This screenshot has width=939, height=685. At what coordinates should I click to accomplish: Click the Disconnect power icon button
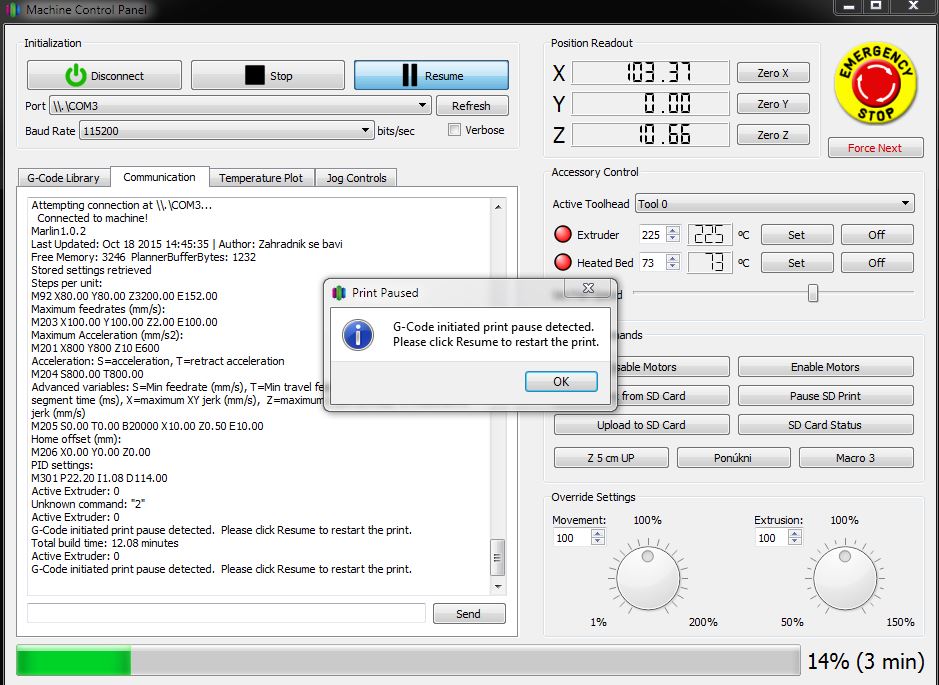(104, 76)
